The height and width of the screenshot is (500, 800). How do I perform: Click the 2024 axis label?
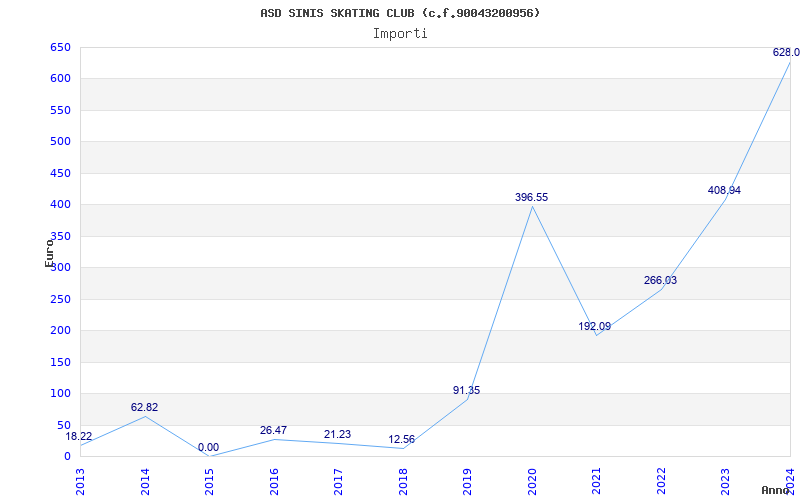(x=790, y=482)
